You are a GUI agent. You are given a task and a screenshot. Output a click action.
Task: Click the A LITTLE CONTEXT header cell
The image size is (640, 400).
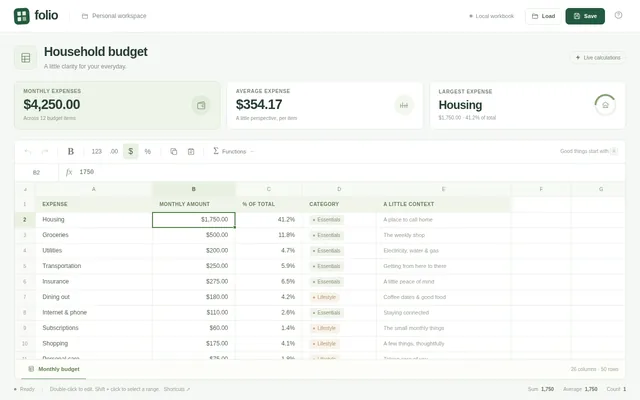click(x=444, y=204)
